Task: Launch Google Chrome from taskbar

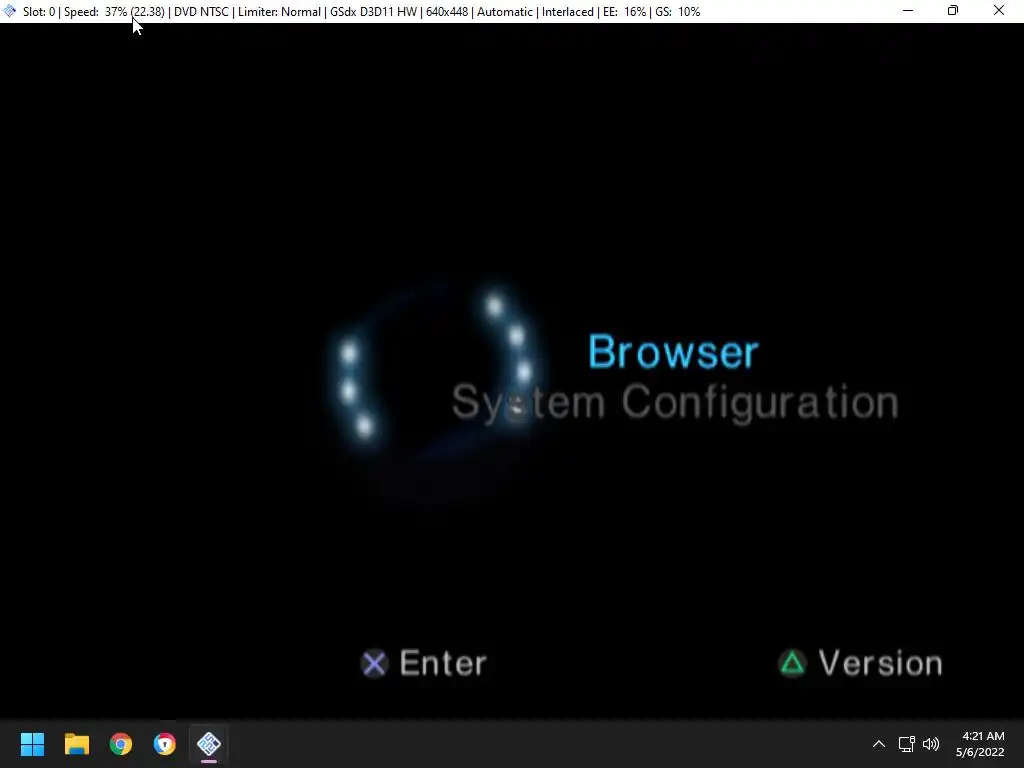Action: [121, 744]
